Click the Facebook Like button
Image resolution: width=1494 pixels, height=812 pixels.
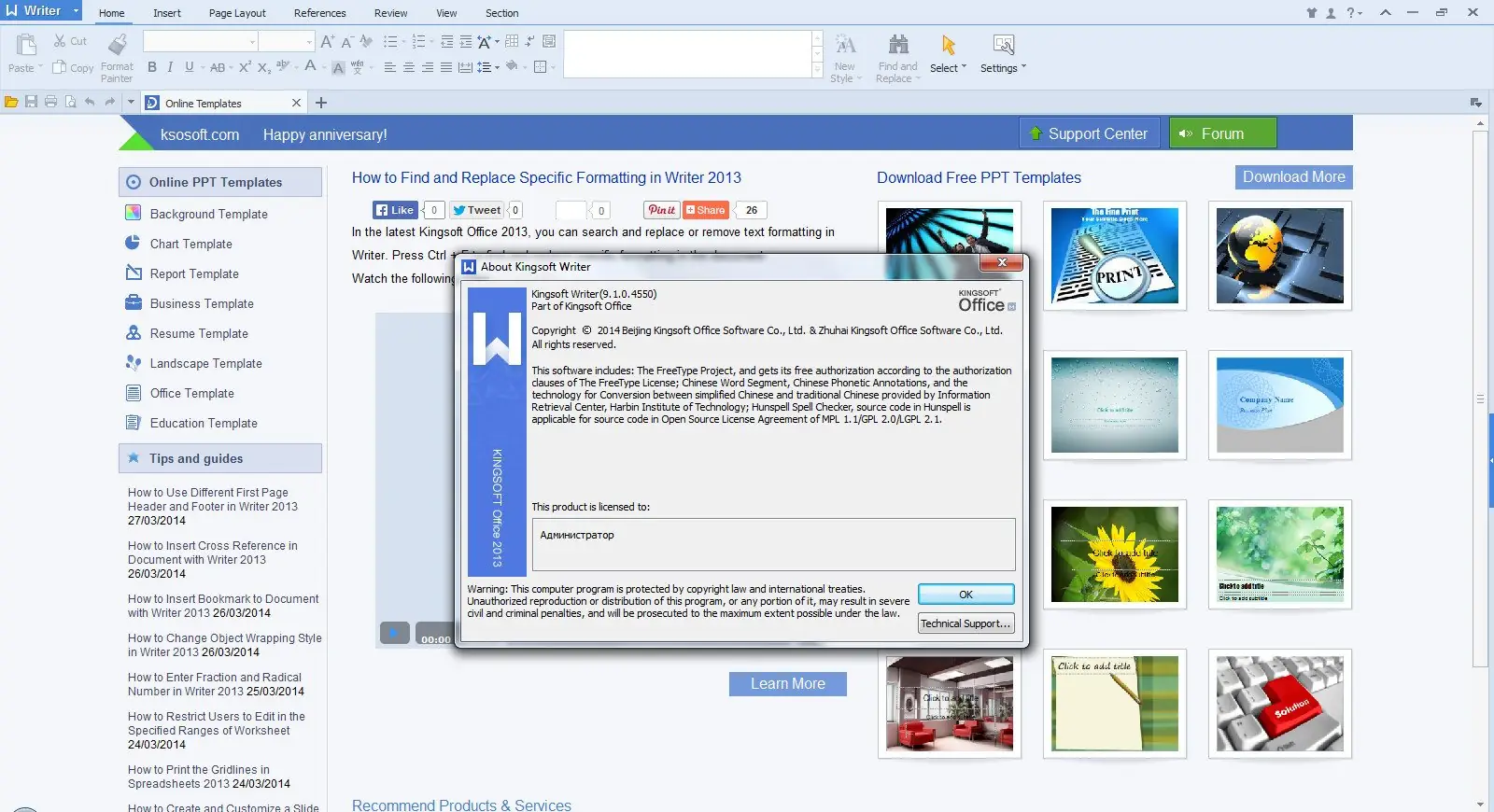394,210
